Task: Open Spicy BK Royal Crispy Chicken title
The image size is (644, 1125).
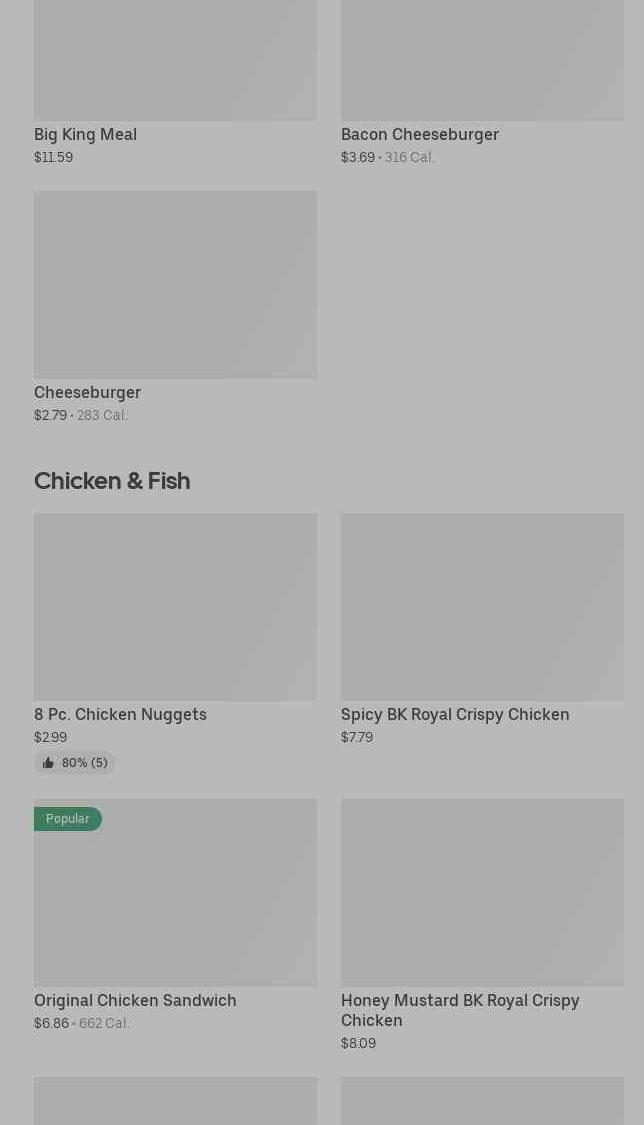Action: tap(455, 714)
